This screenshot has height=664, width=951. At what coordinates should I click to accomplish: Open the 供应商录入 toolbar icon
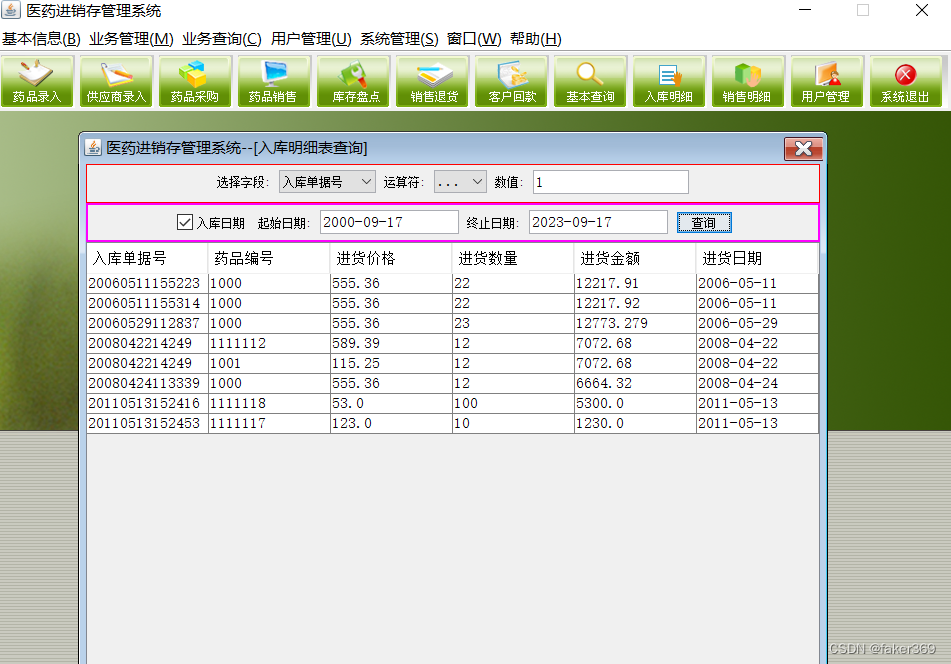(116, 81)
